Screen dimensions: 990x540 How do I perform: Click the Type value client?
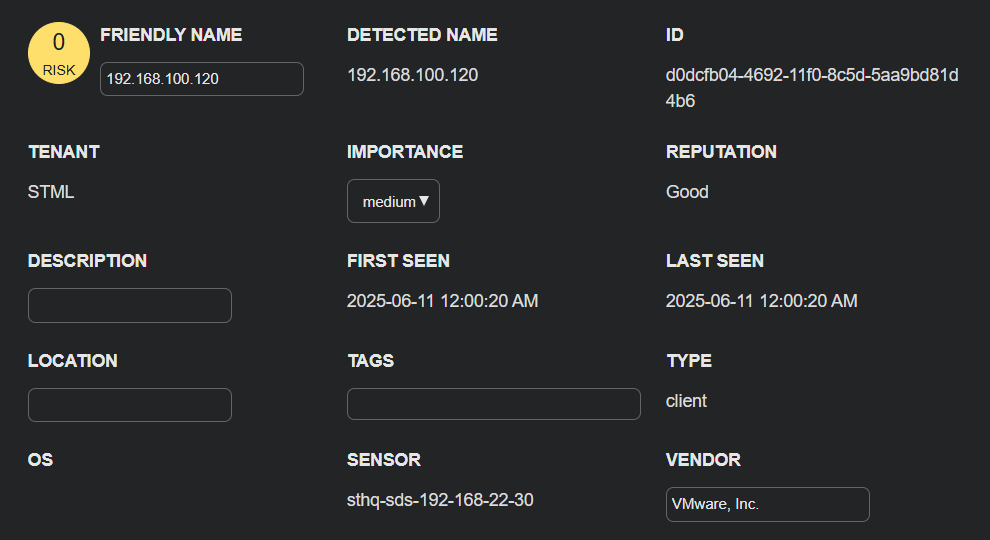pyautogui.click(x=686, y=401)
